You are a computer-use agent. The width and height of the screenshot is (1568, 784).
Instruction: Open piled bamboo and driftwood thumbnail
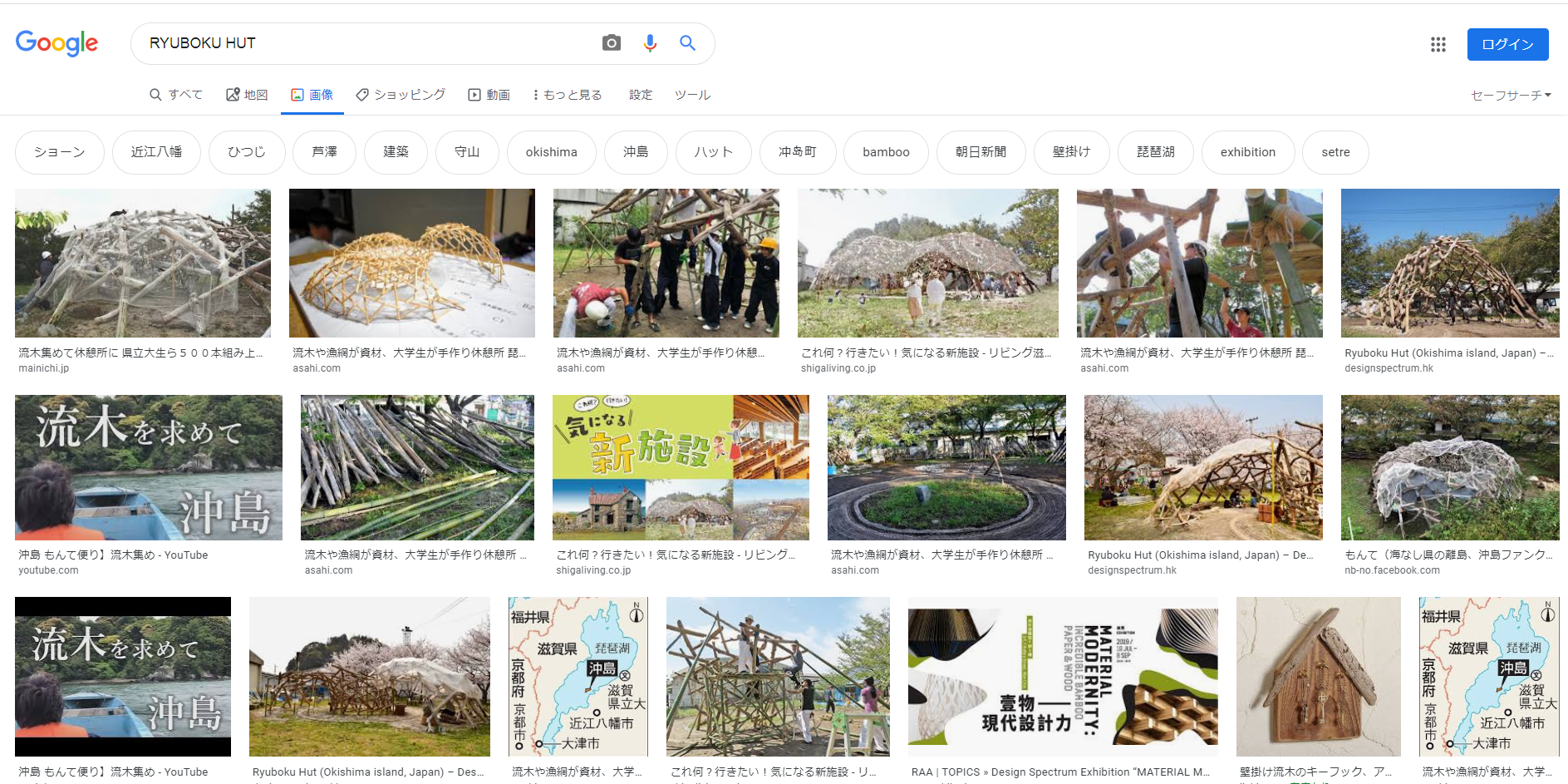click(x=418, y=467)
